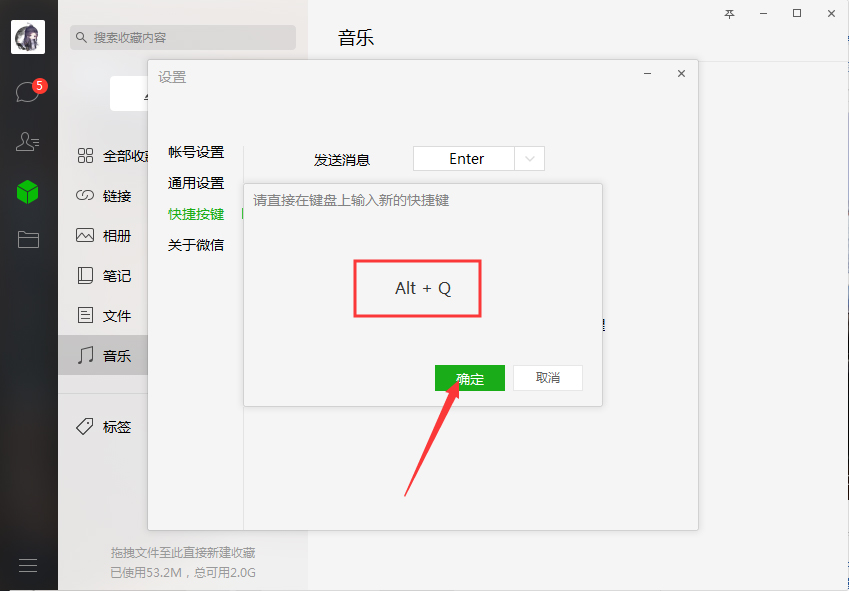Switch to the 通用设置 settings tab
This screenshot has height=591, width=849.
pos(197,183)
